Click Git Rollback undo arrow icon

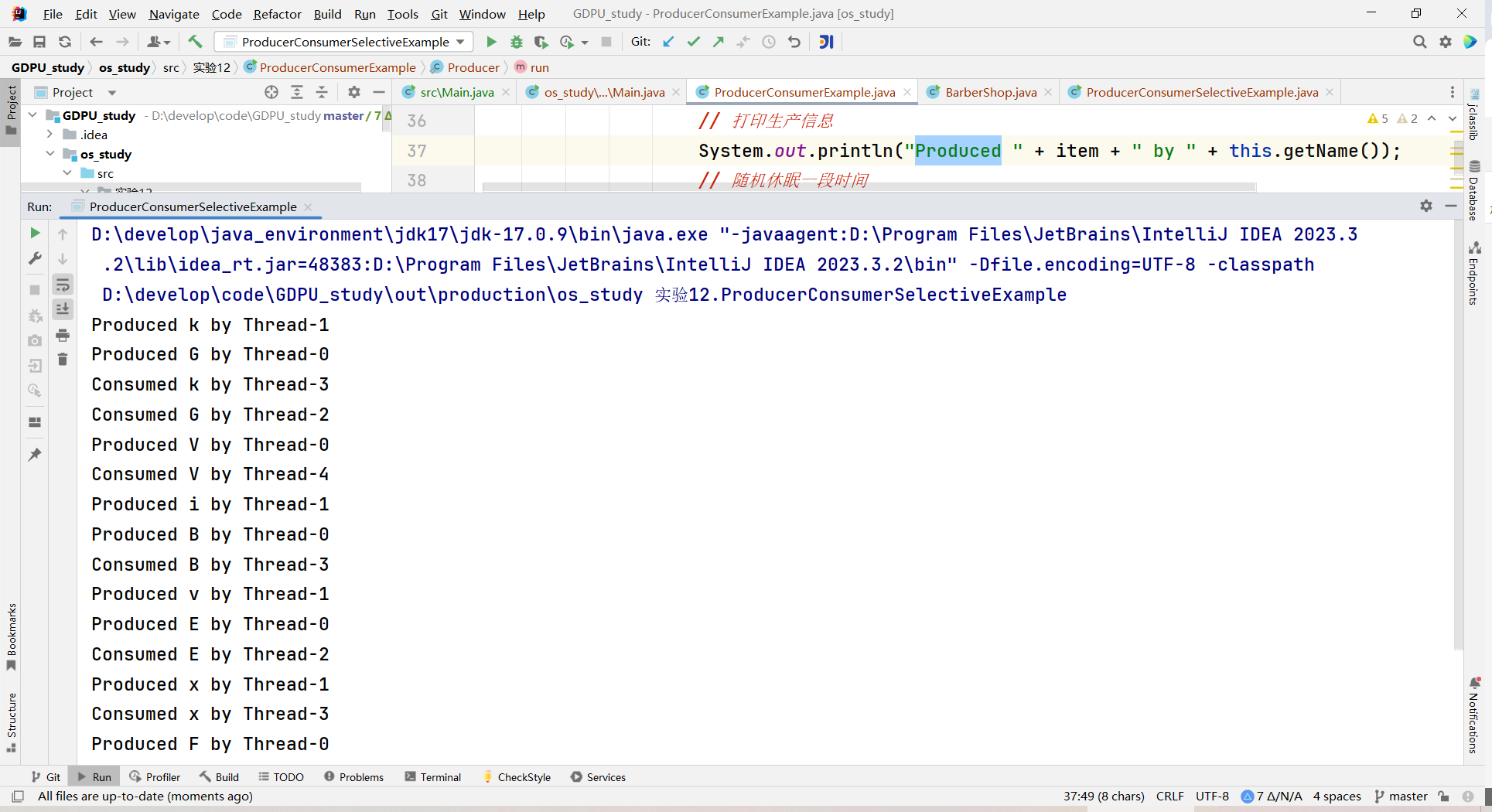pos(794,42)
